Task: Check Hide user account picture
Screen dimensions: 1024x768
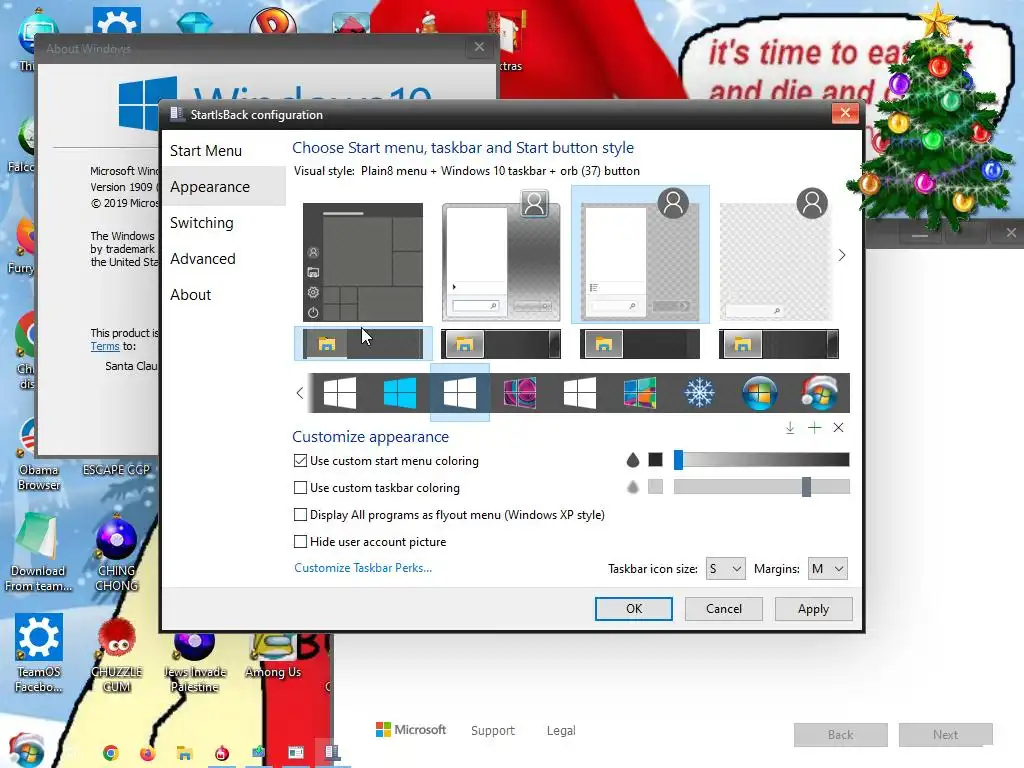Action: (300, 541)
